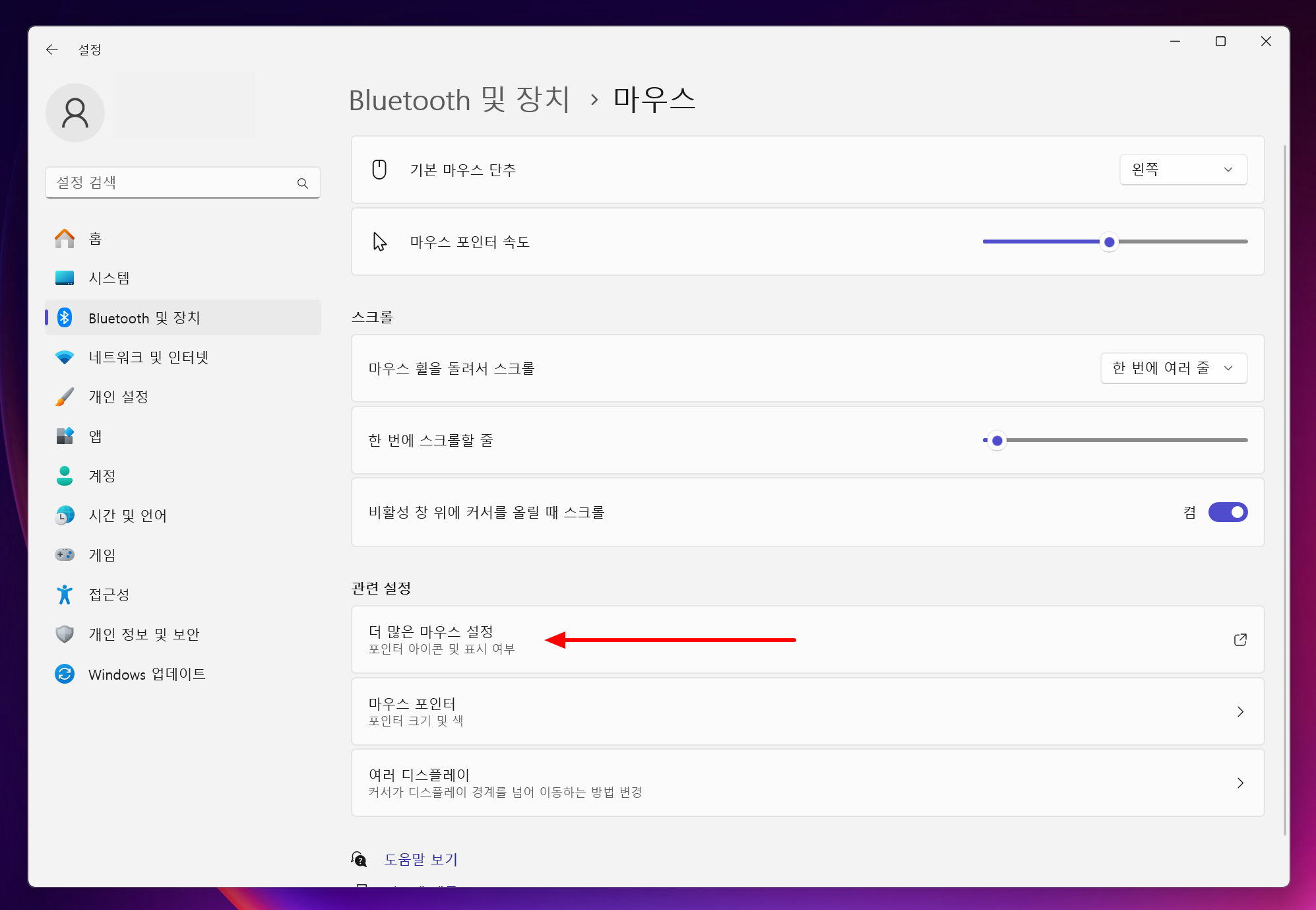Select 개인 설정 in sidebar
The height and width of the screenshot is (910, 1316).
click(118, 397)
